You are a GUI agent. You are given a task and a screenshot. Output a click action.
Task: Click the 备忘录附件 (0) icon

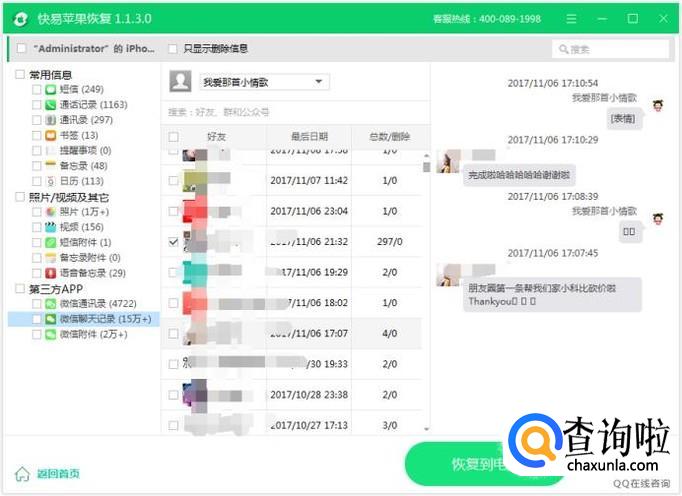pyautogui.click(x=51, y=258)
